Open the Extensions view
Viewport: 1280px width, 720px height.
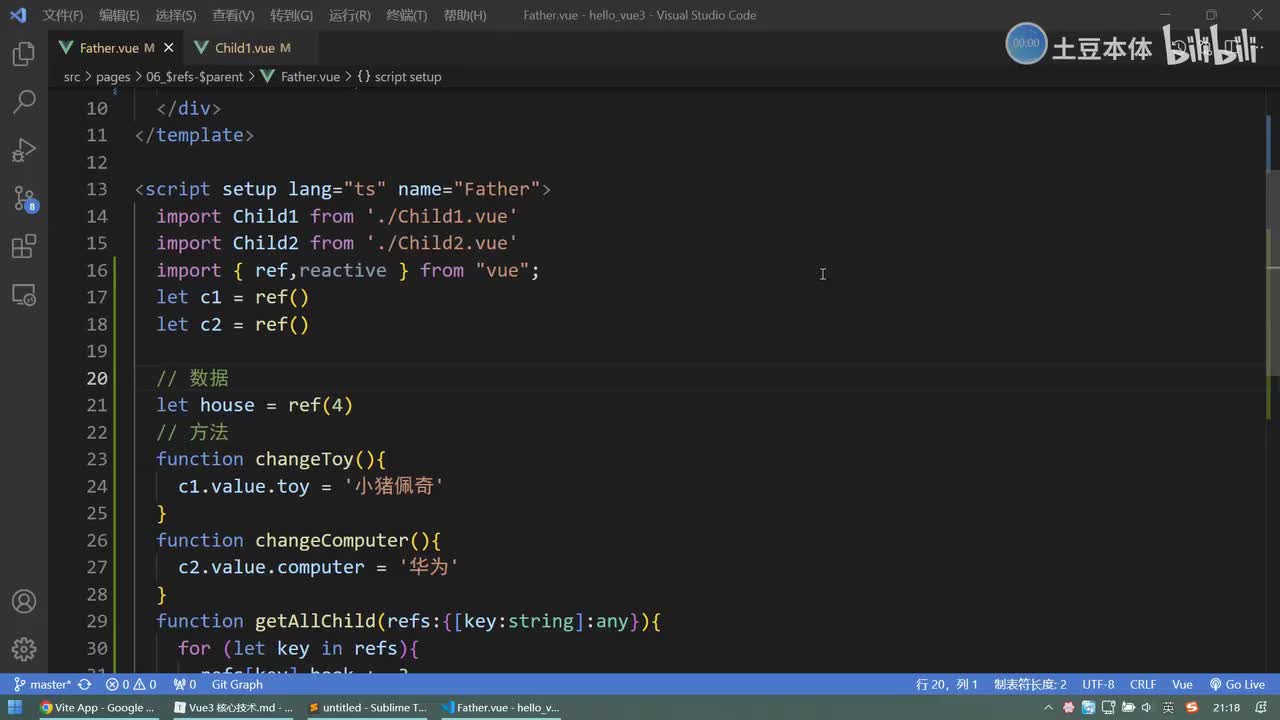24,246
